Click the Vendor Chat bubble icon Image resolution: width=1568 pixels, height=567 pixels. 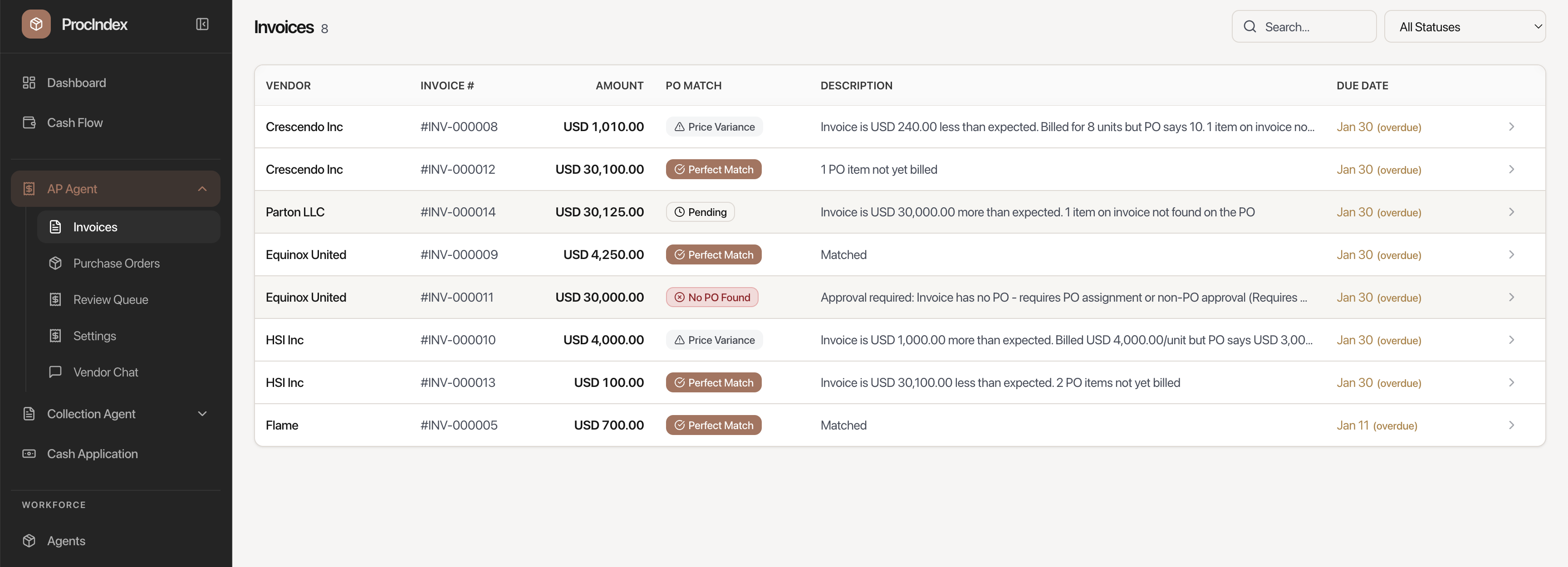[x=55, y=372]
